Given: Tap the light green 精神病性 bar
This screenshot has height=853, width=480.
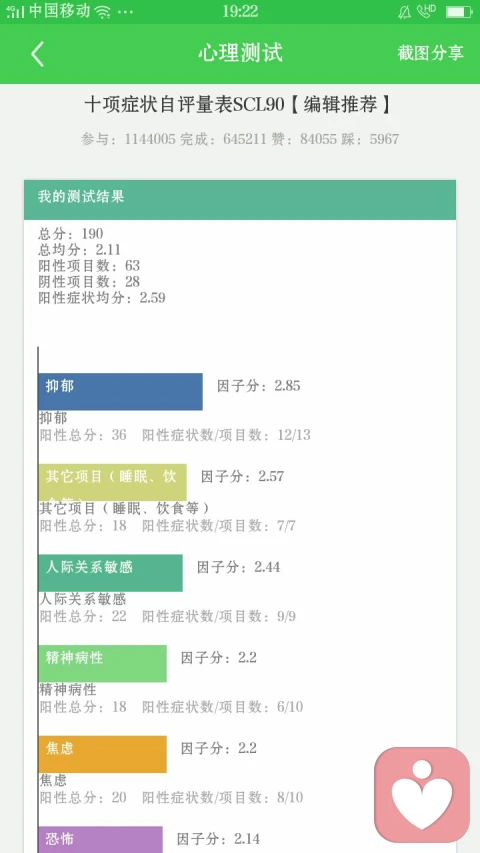Looking at the screenshot, I should click(103, 664).
